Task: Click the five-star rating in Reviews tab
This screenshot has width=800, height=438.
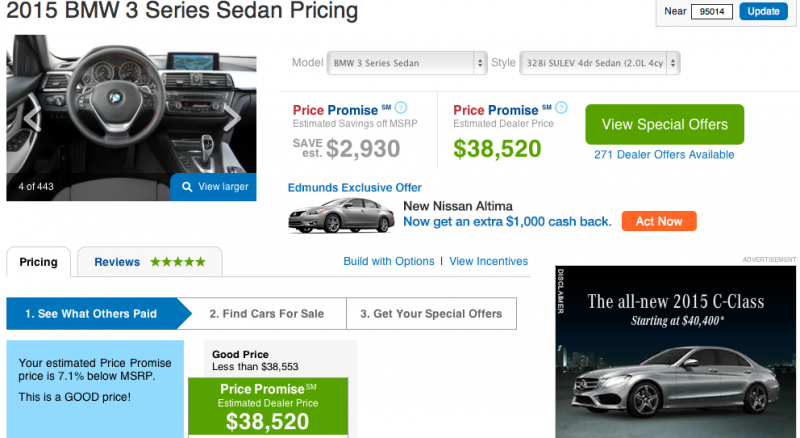Action: pyautogui.click(x=178, y=262)
